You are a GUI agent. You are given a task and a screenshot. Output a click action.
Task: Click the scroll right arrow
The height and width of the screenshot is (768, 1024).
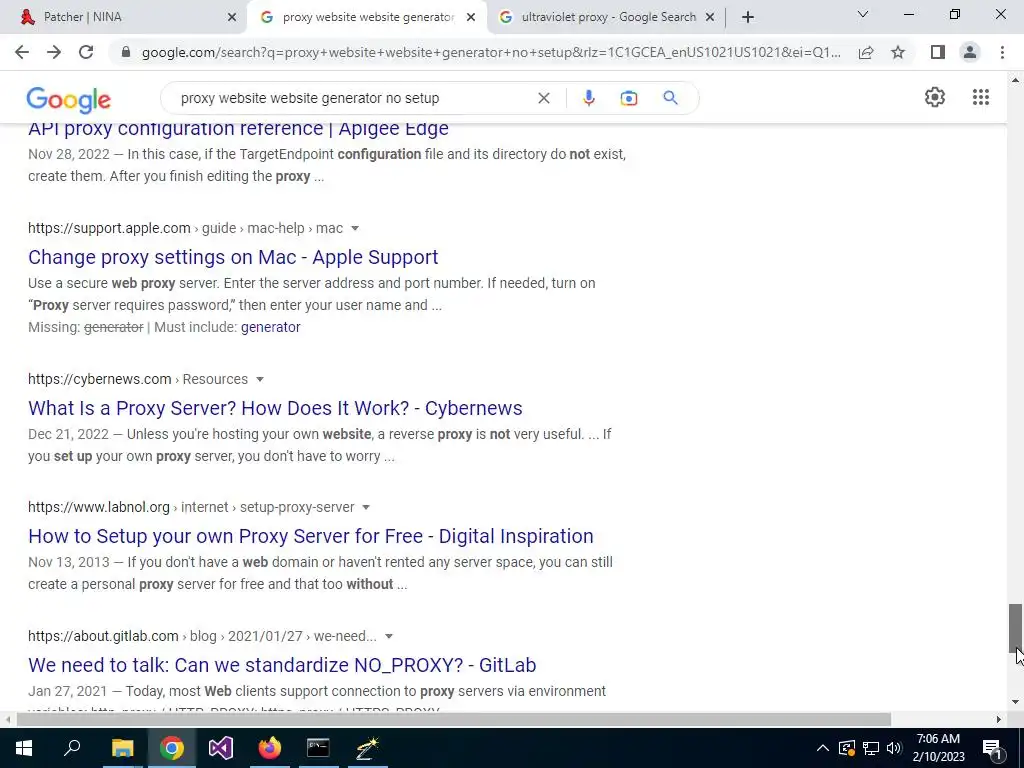point(999,719)
